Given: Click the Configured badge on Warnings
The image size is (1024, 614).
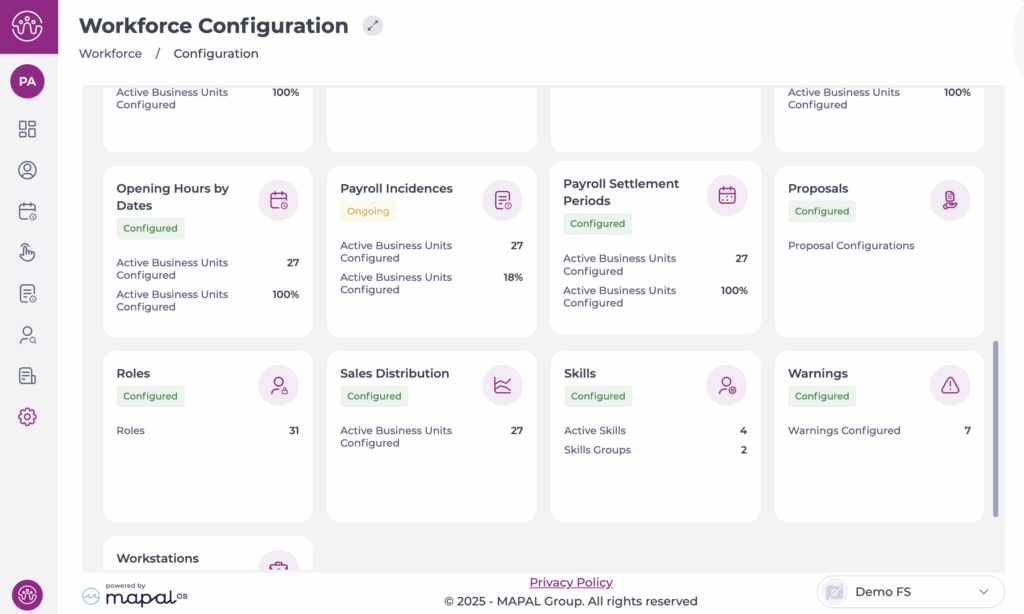Looking at the screenshot, I should tap(822, 396).
